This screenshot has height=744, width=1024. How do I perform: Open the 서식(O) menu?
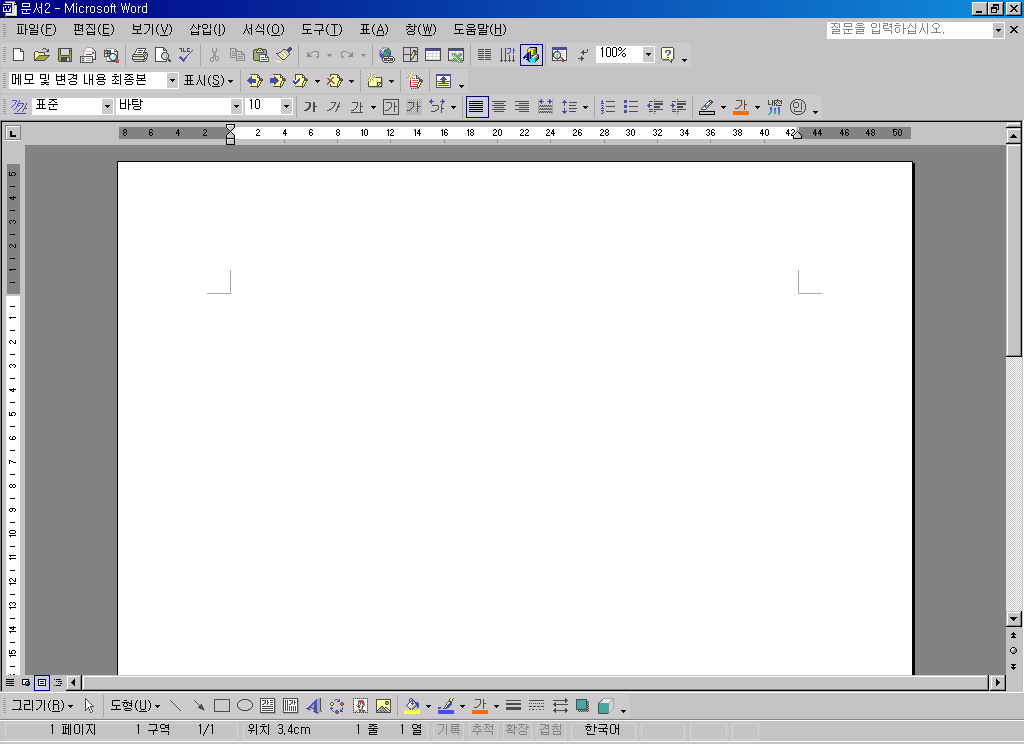[x=264, y=29]
